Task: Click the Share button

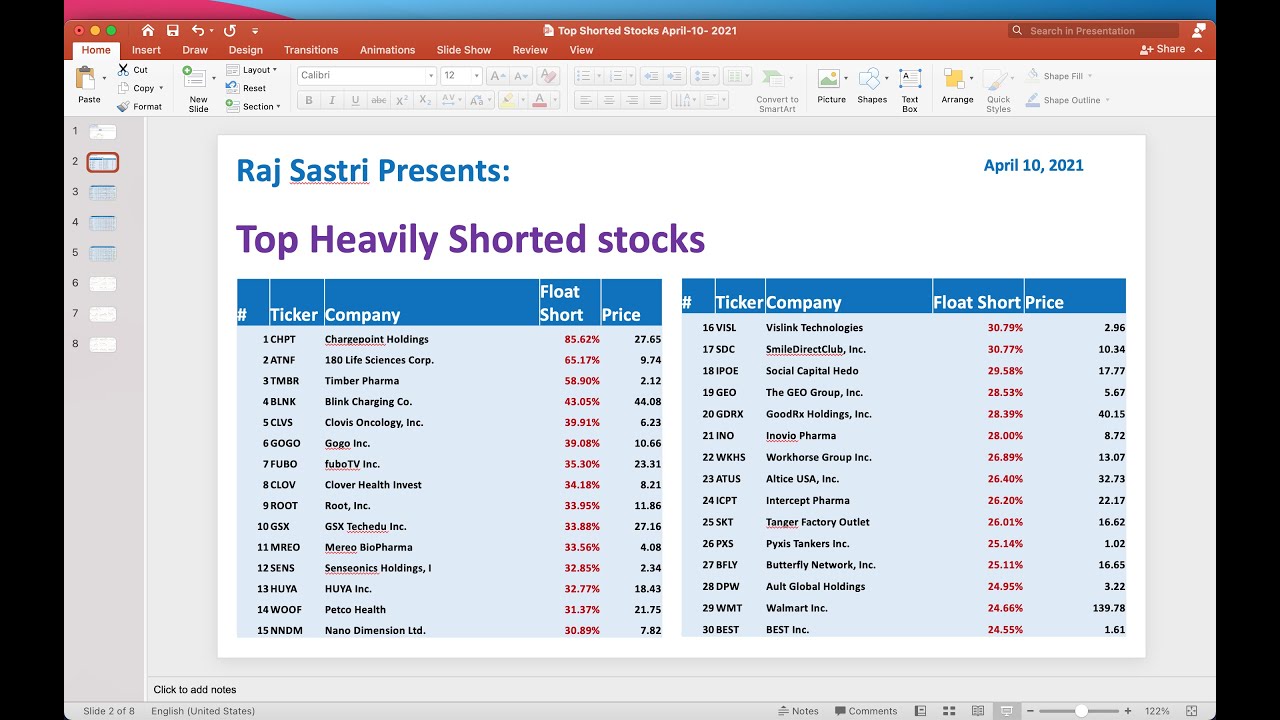Action: [1162, 49]
